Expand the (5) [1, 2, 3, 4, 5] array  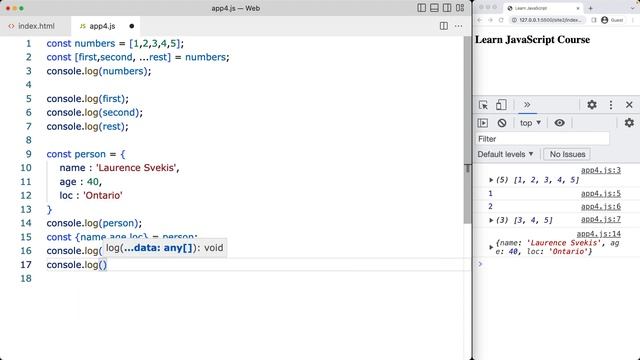tap(491, 180)
